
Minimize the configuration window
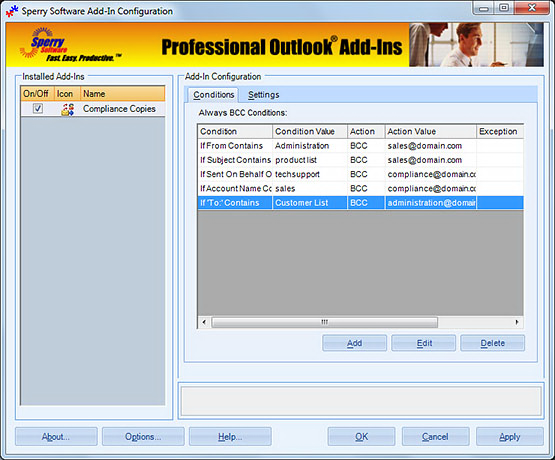coord(484,8)
